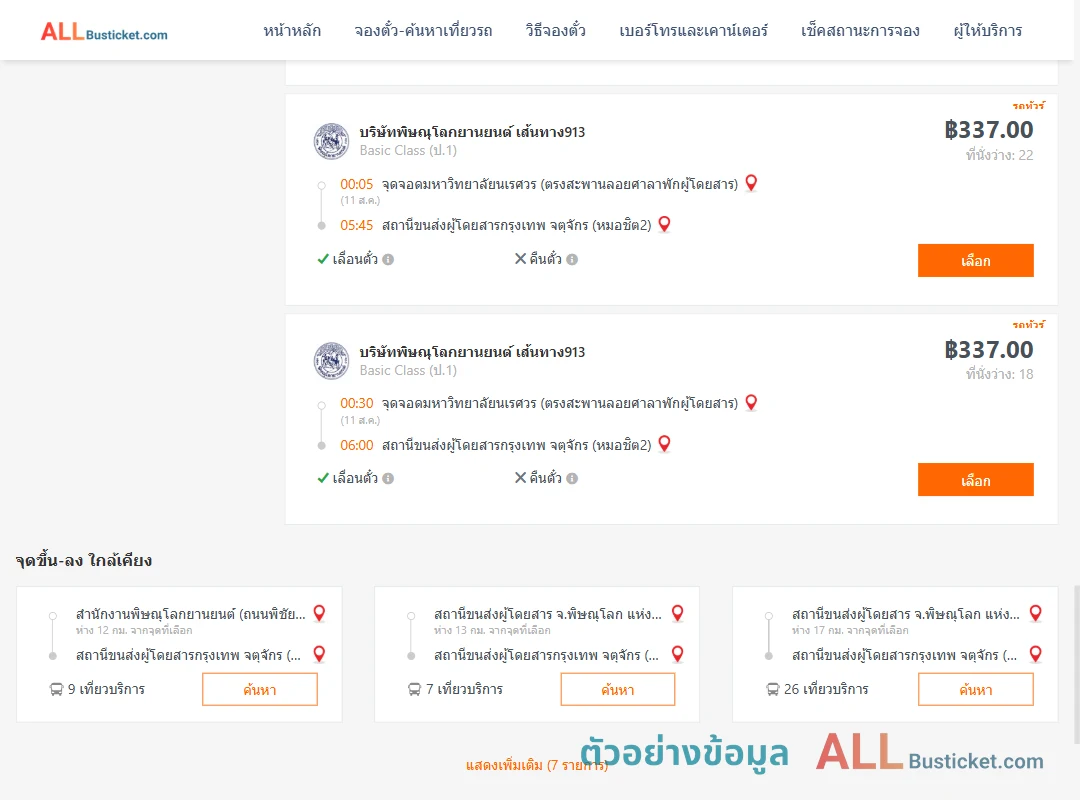This screenshot has width=1080, height=800.
Task: Click bus icon beside 9 เที่ยวบริการ
Action: point(56,689)
